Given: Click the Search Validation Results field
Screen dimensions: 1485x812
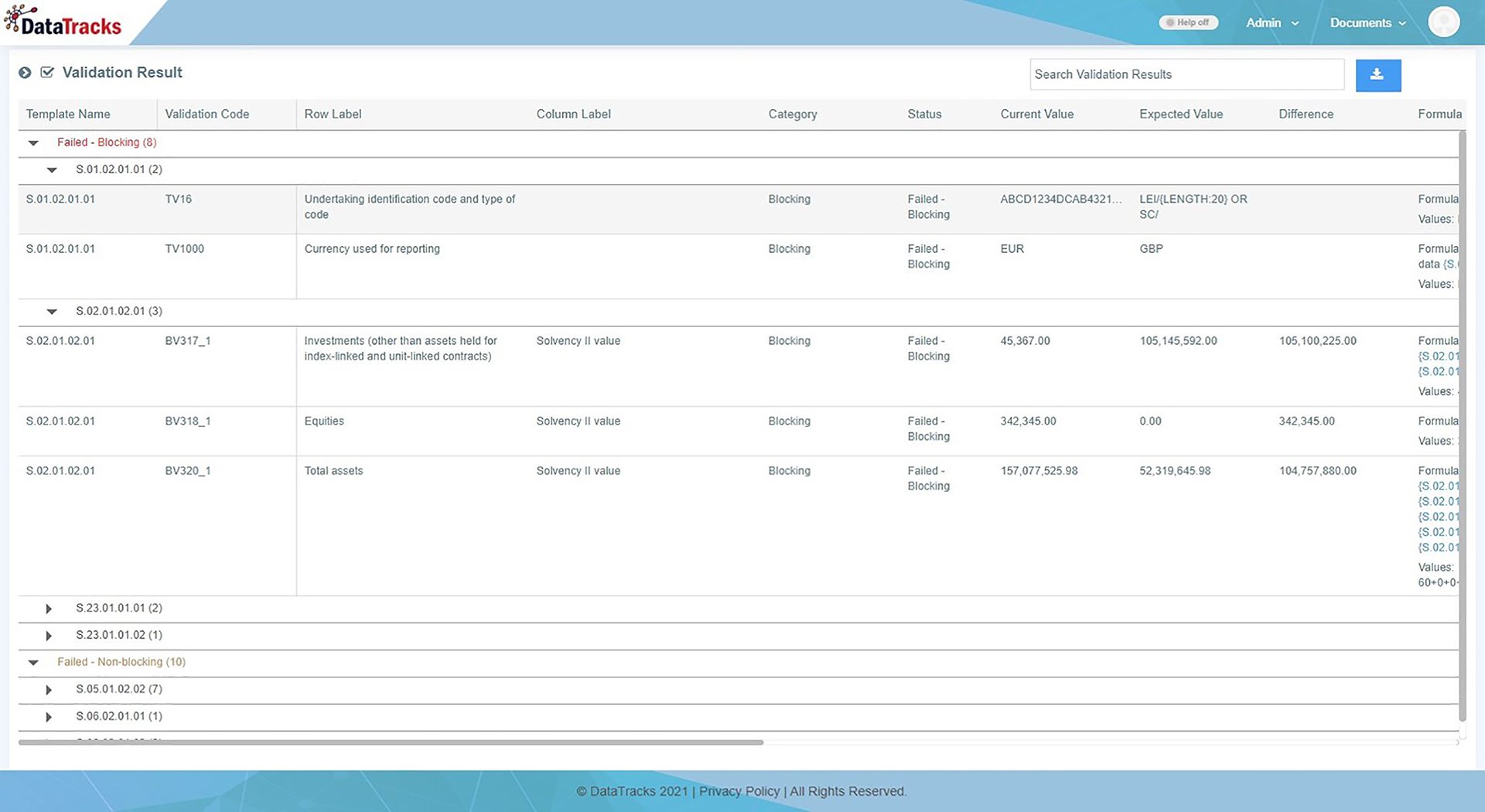Looking at the screenshot, I should coord(1187,74).
